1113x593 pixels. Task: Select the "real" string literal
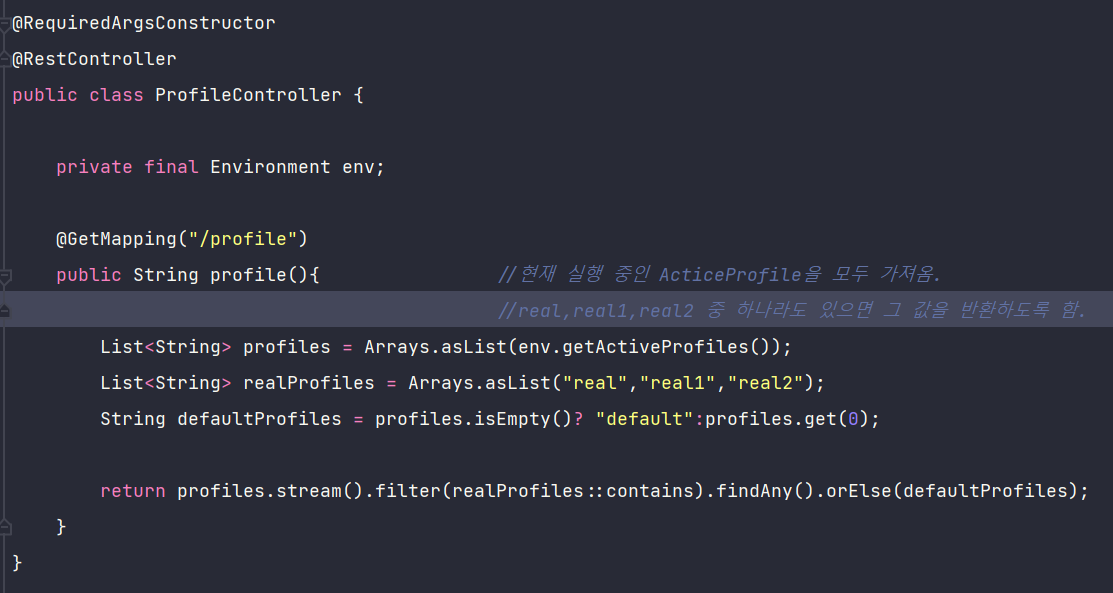point(595,383)
